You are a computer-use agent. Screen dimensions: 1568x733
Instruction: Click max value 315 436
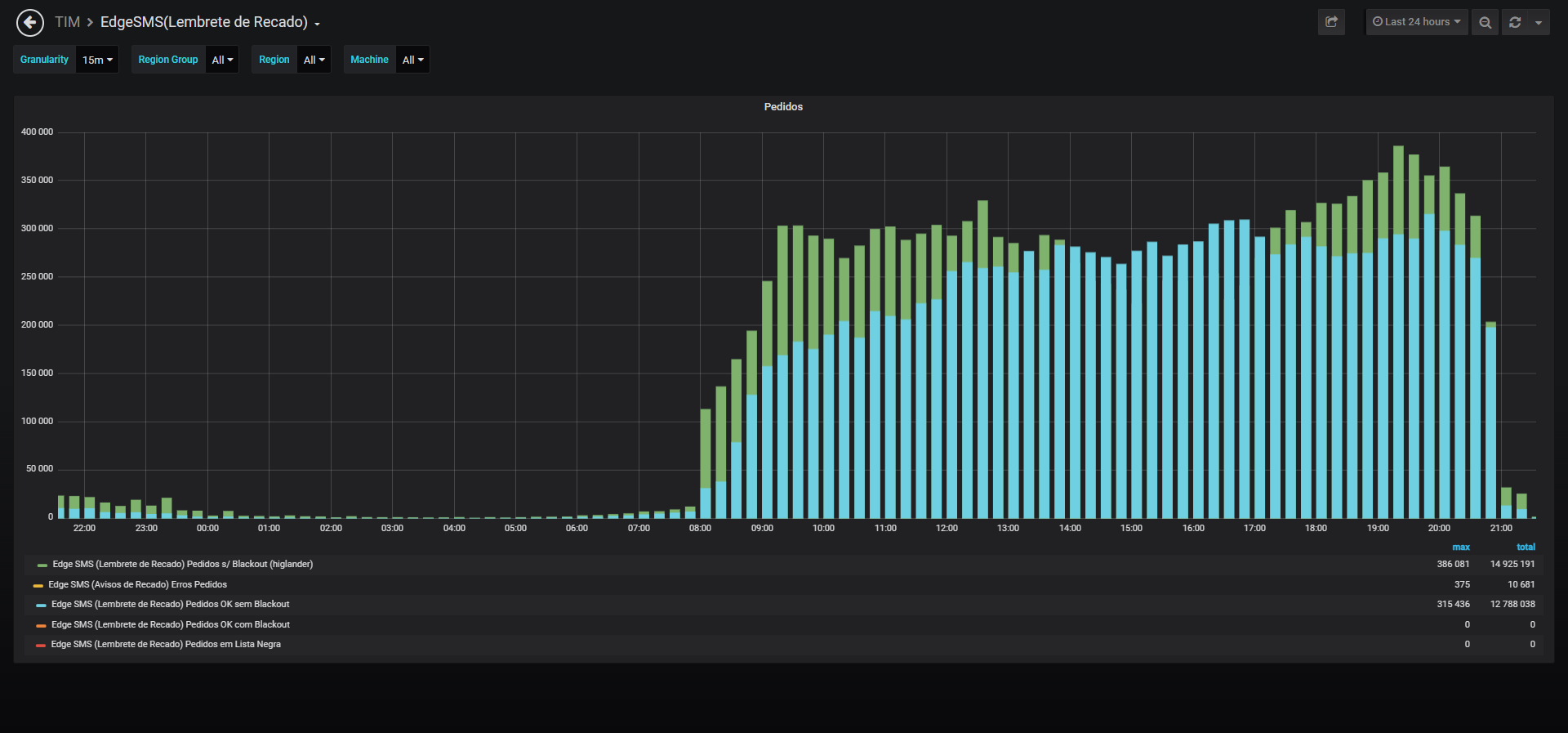[x=1453, y=604]
